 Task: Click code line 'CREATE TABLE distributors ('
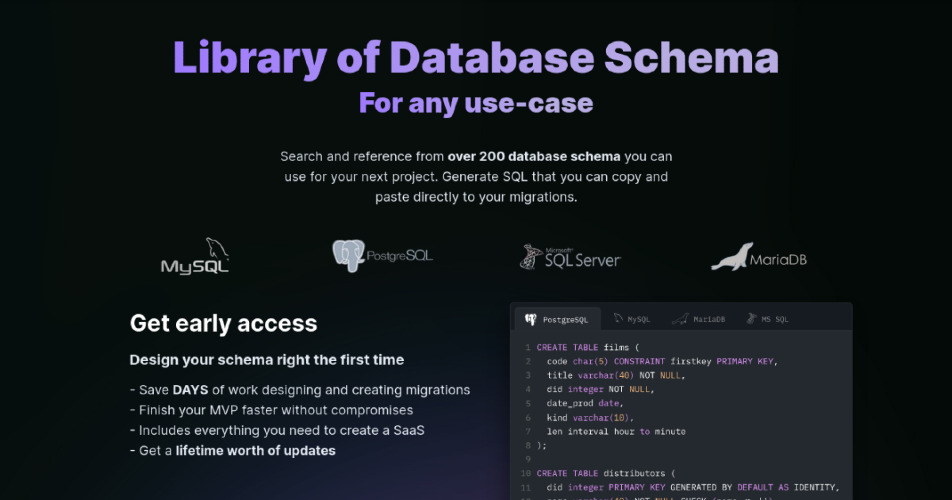pos(606,473)
